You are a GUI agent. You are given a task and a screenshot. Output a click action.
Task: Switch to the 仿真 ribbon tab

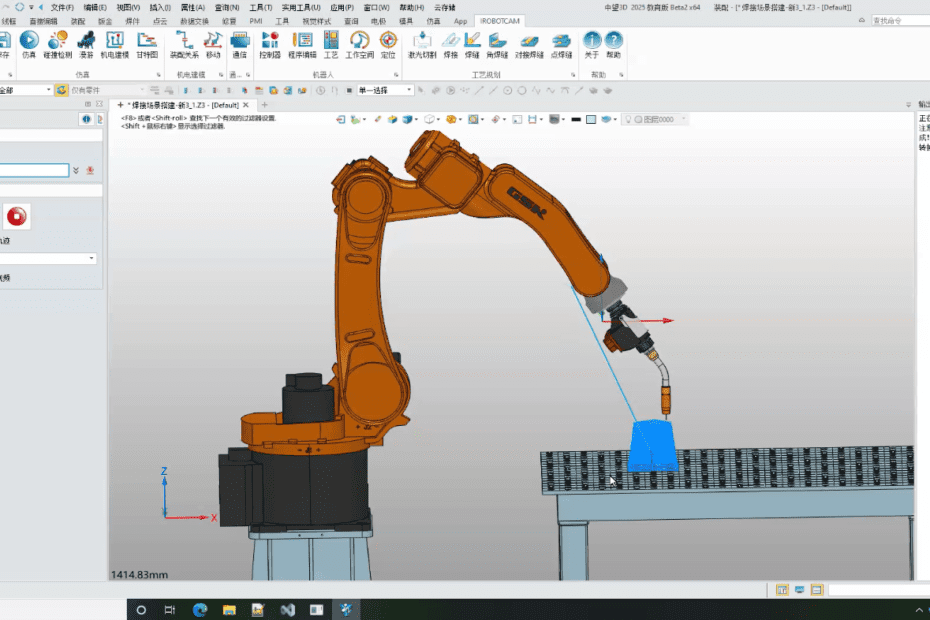(436, 21)
